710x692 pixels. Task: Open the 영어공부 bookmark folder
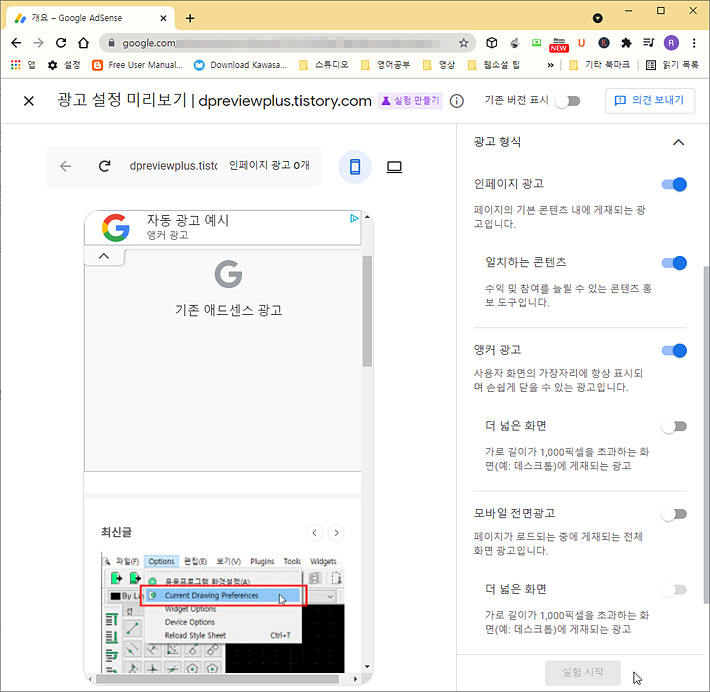[x=385, y=65]
